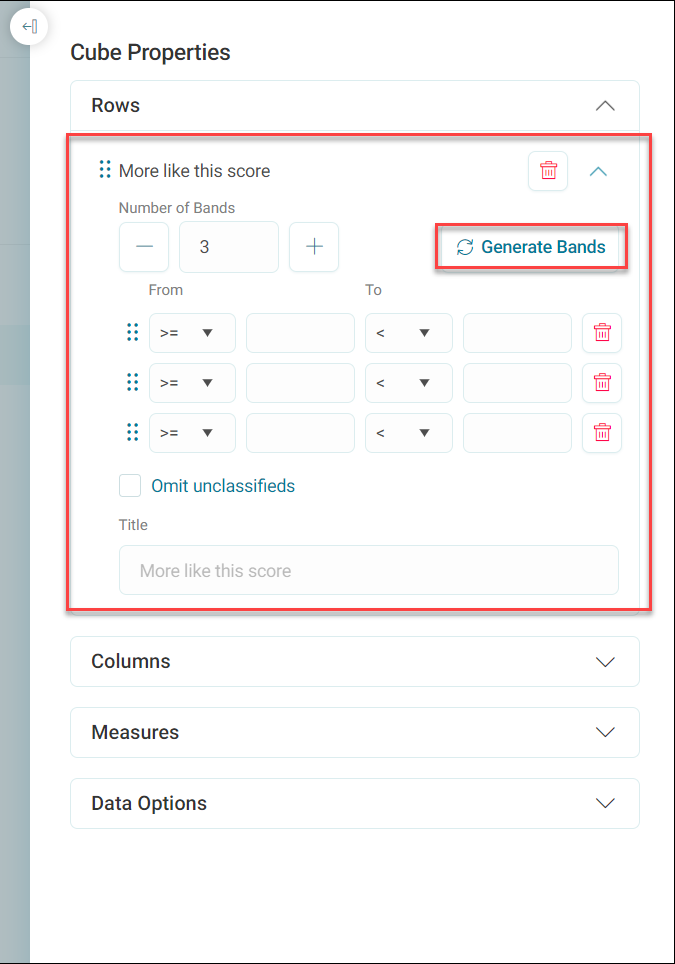Decrease number of bands with minus button

click(144, 247)
